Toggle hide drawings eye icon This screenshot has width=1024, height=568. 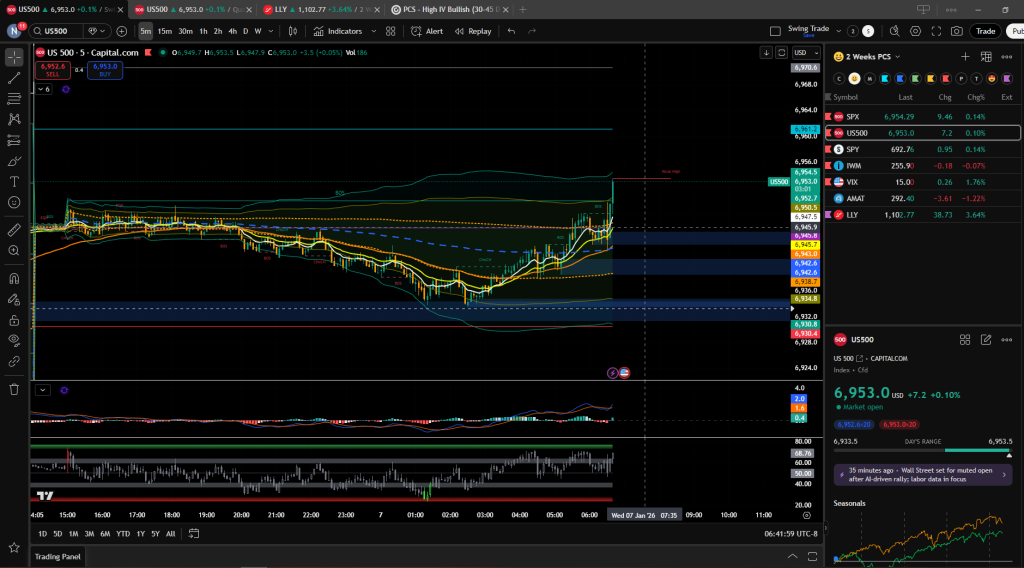point(14,340)
